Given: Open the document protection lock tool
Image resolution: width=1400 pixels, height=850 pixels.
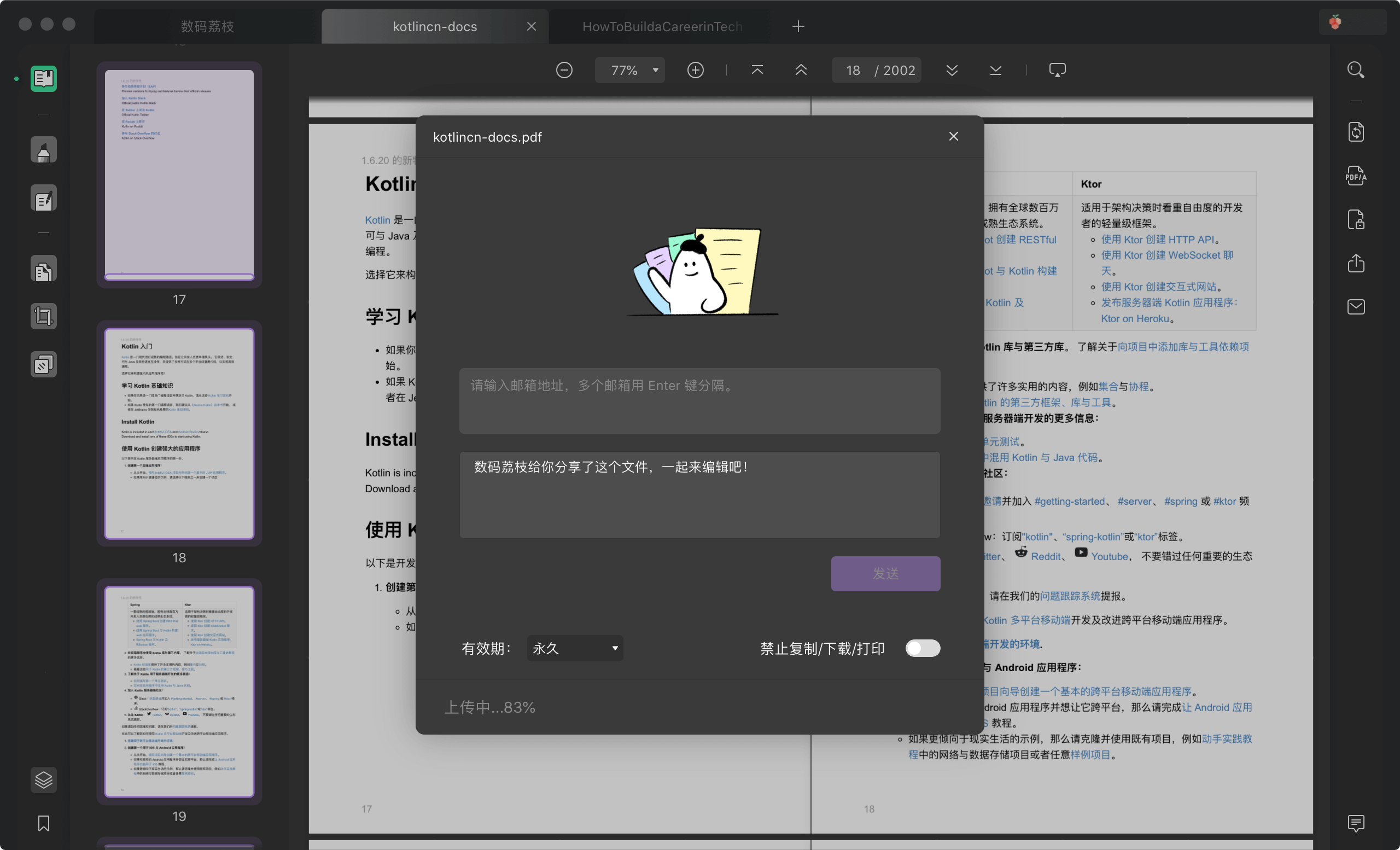Looking at the screenshot, I should point(1356,220).
